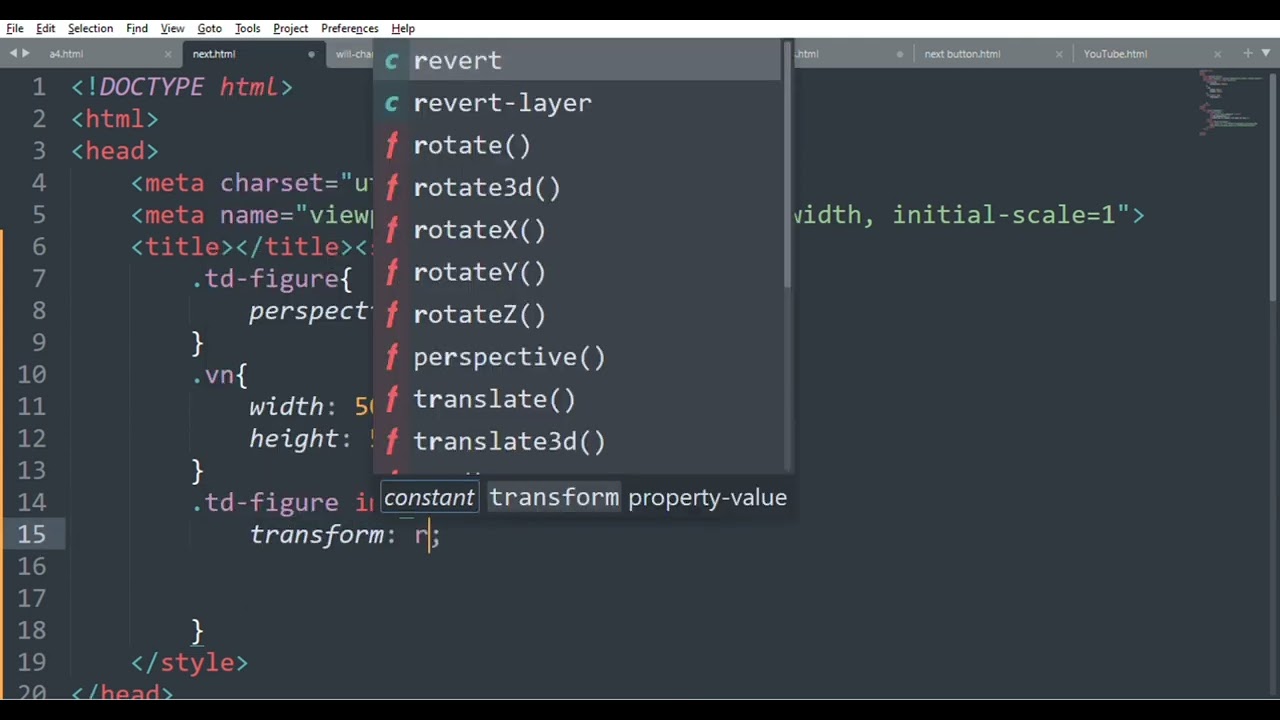Open the Project menu

coord(290,28)
